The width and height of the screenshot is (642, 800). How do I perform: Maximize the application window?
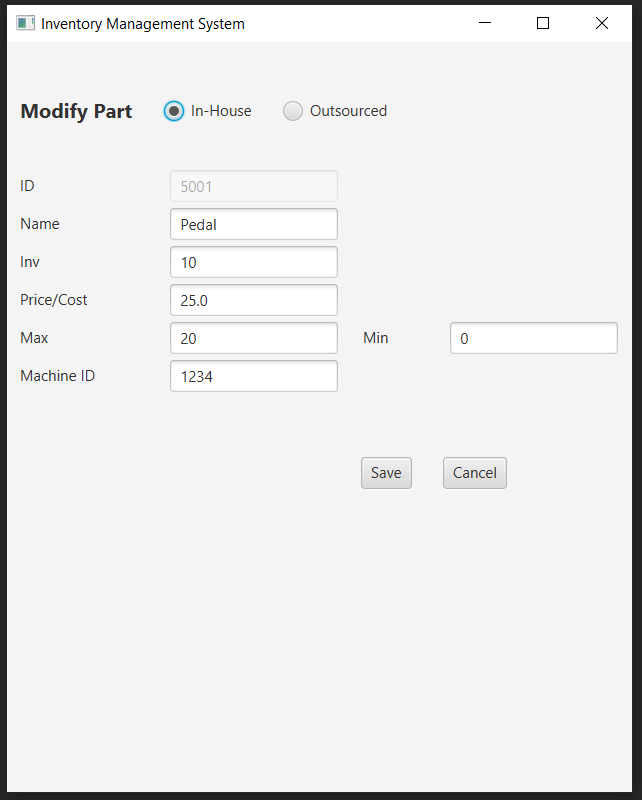(x=542, y=23)
